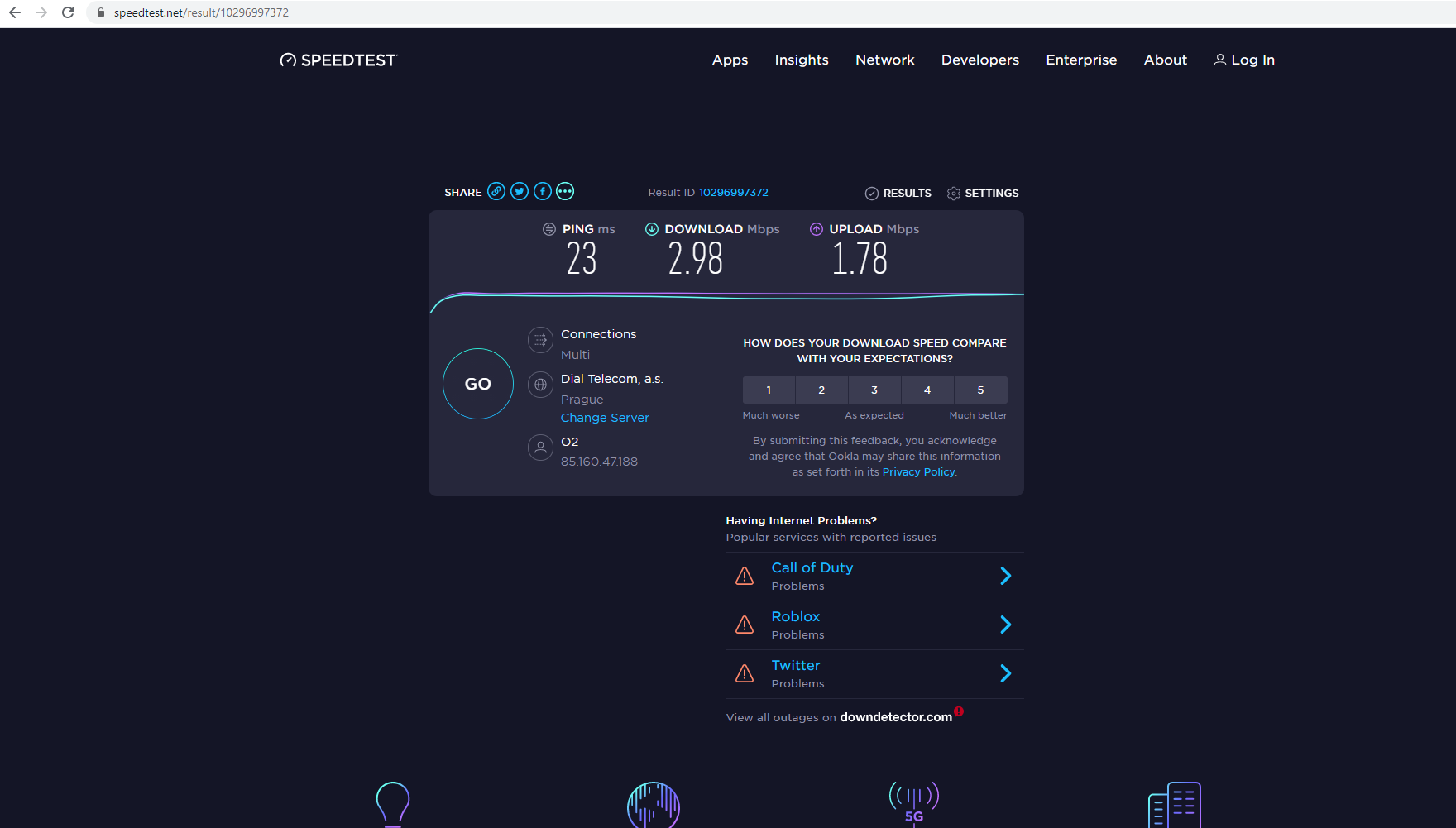Click the Change Server link
The image size is (1456, 828).
605,418
